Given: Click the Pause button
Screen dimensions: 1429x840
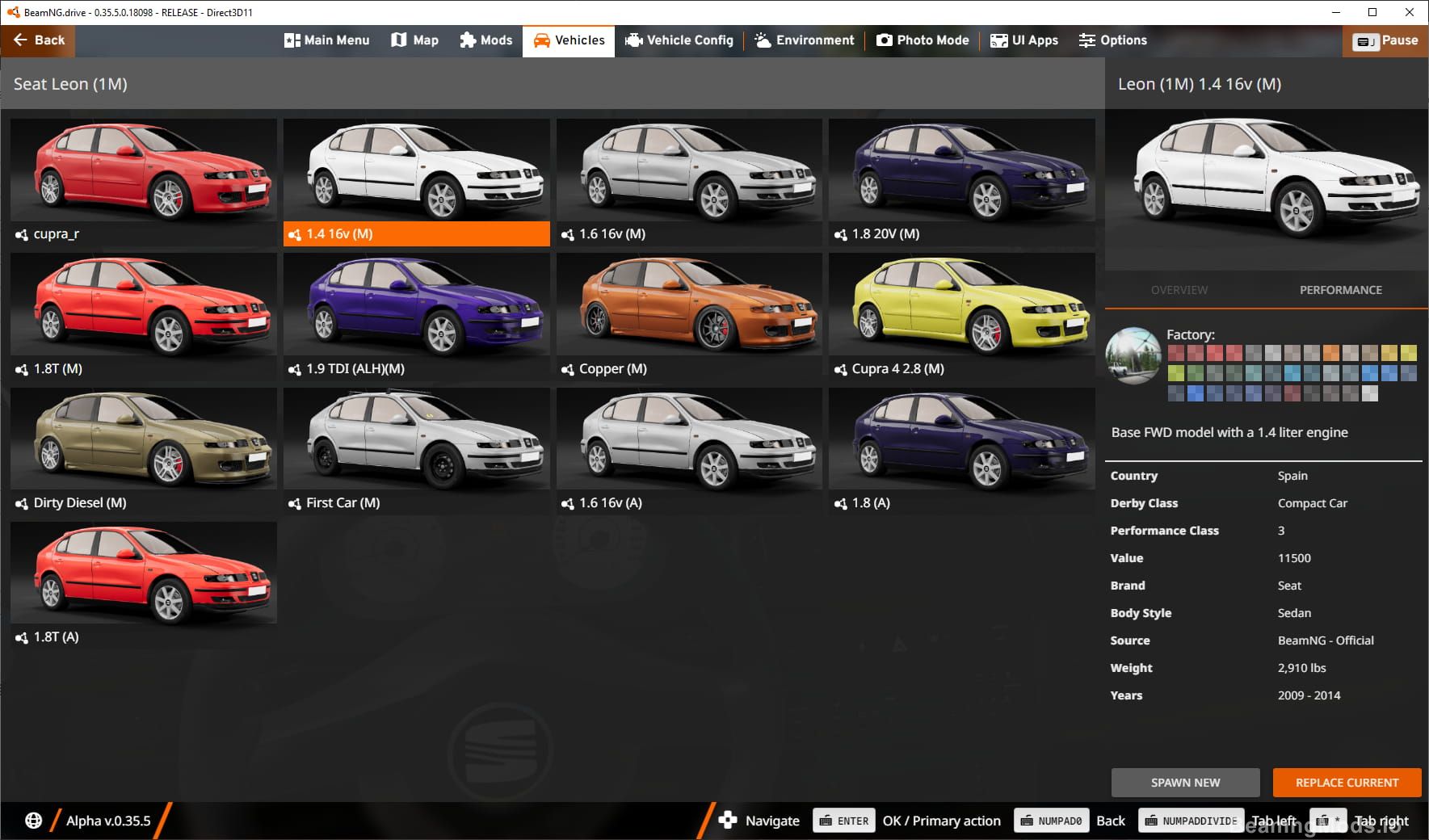Looking at the screenshot, I should pyautogui.click(x=1385, y=41).
